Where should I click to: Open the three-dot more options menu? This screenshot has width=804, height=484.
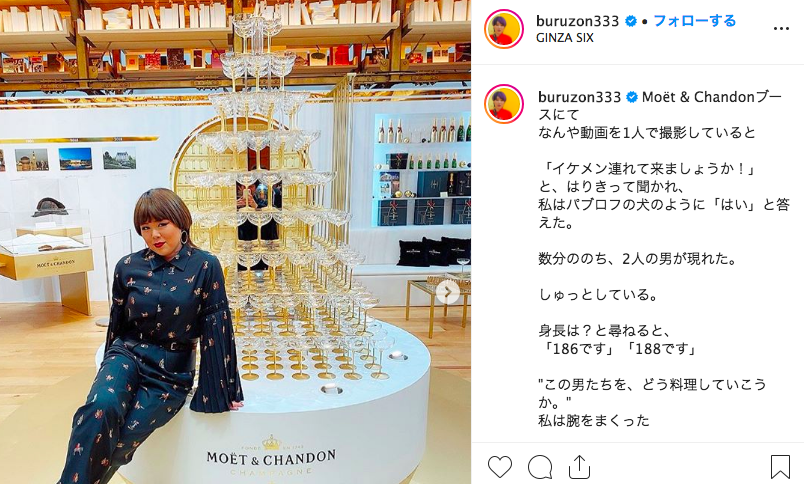click(x=781, y=29)
